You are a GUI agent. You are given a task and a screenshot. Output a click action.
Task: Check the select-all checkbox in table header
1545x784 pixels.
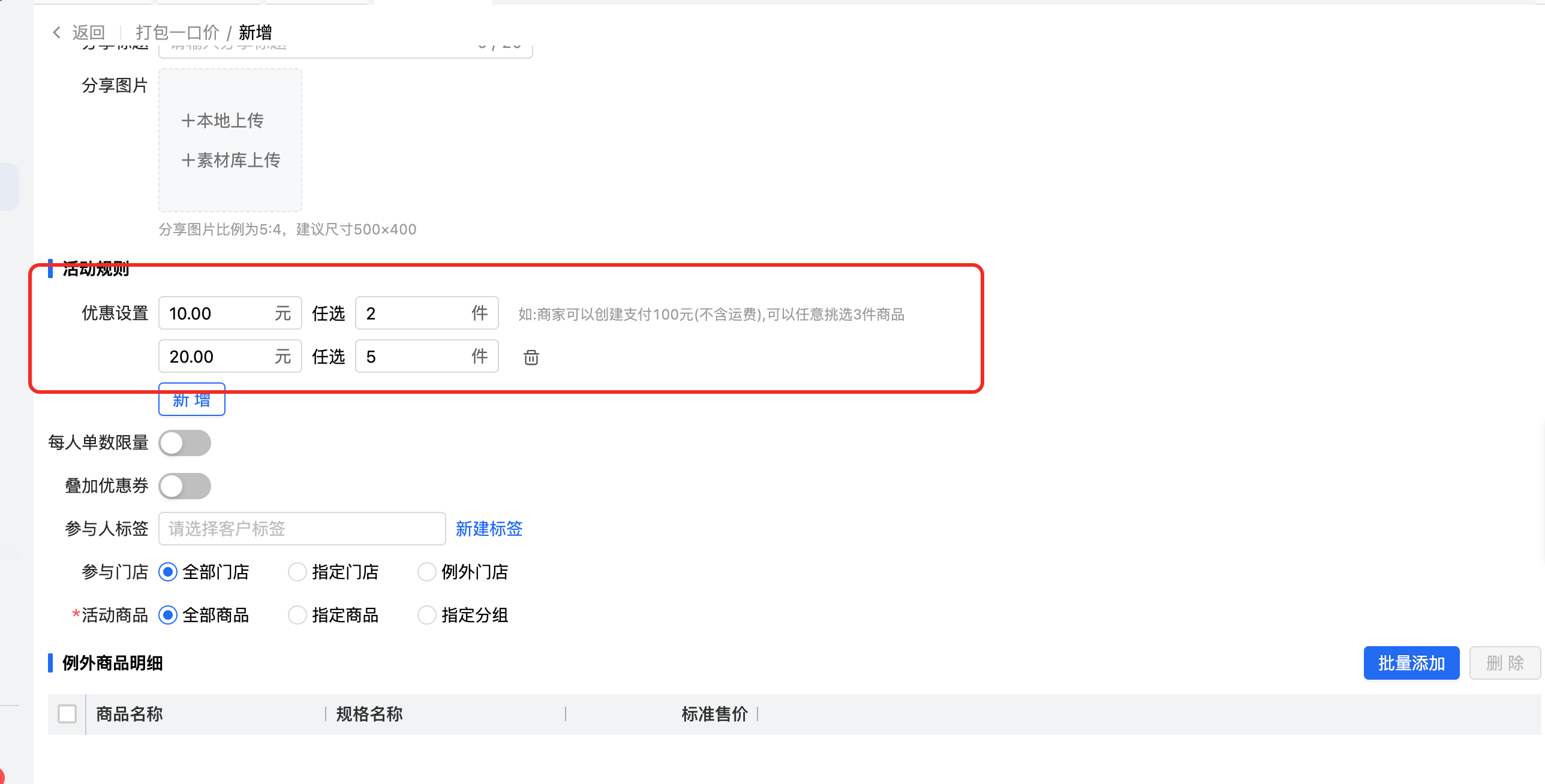pos(67,714)
